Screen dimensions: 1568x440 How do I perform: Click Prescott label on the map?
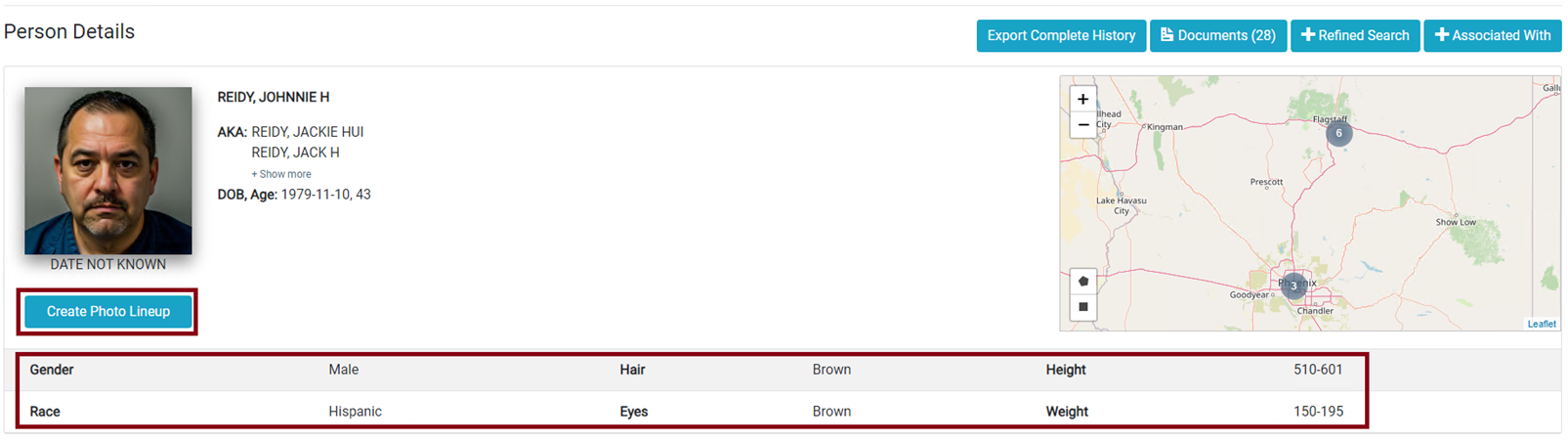click(1266, 182)
